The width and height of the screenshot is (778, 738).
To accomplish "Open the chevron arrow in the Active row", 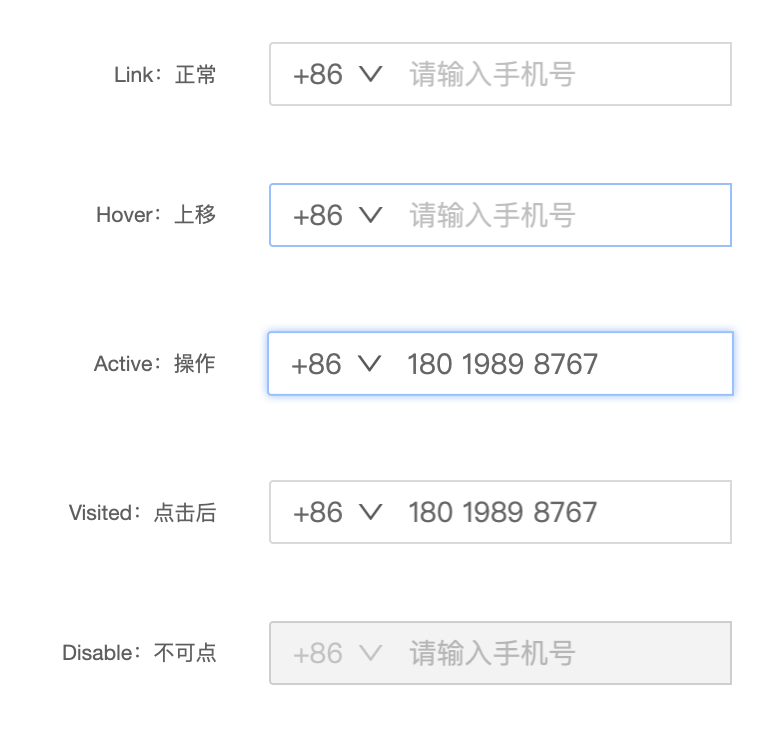I will 369,364.
